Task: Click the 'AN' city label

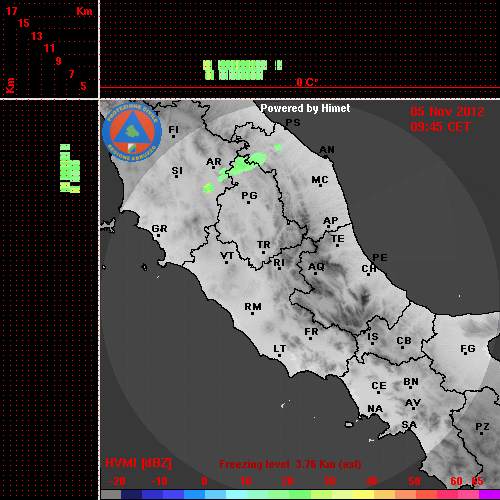Action: click(327, 150)
